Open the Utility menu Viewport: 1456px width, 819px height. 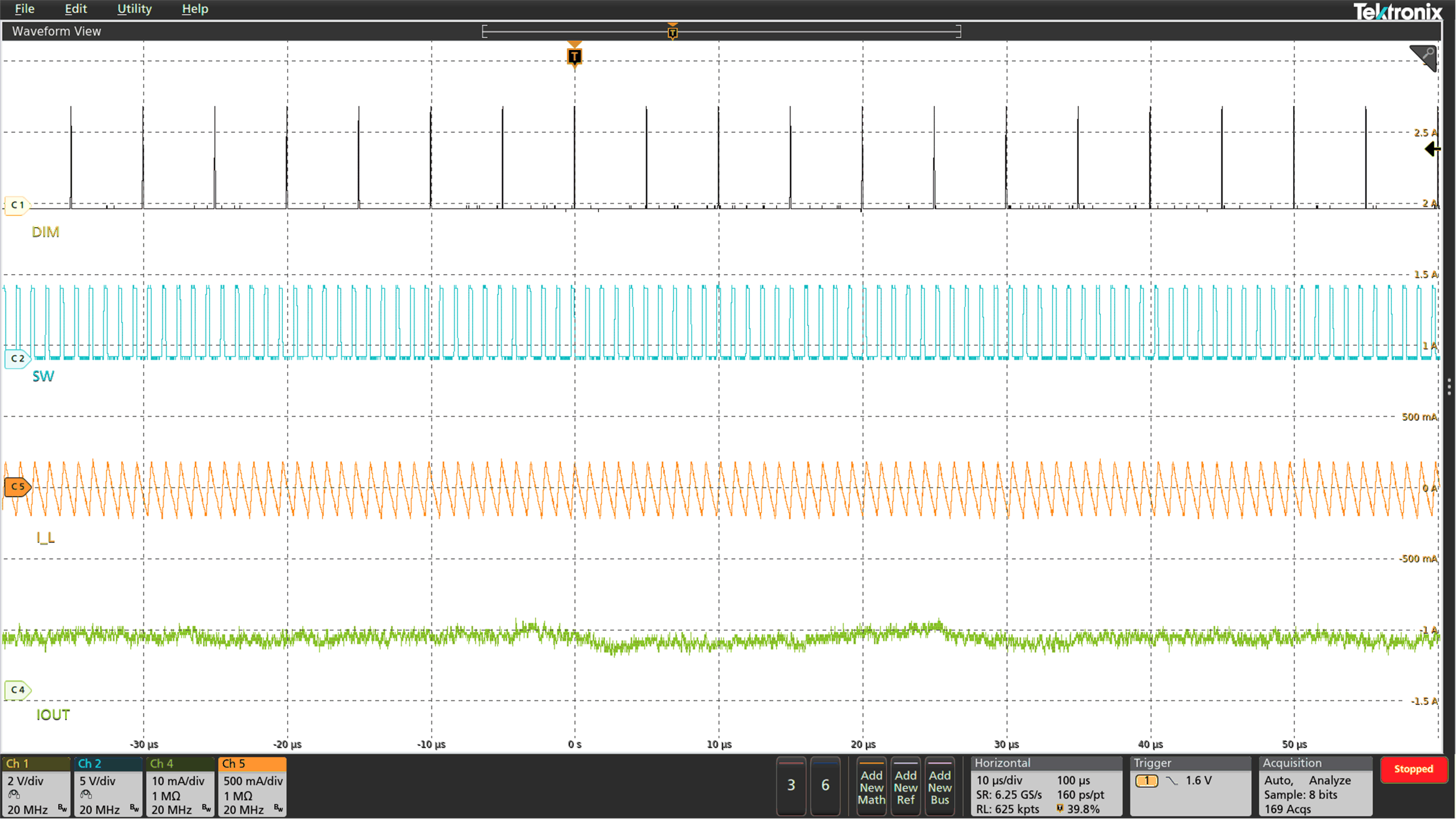pyautogui.click(x=134, y=9)
